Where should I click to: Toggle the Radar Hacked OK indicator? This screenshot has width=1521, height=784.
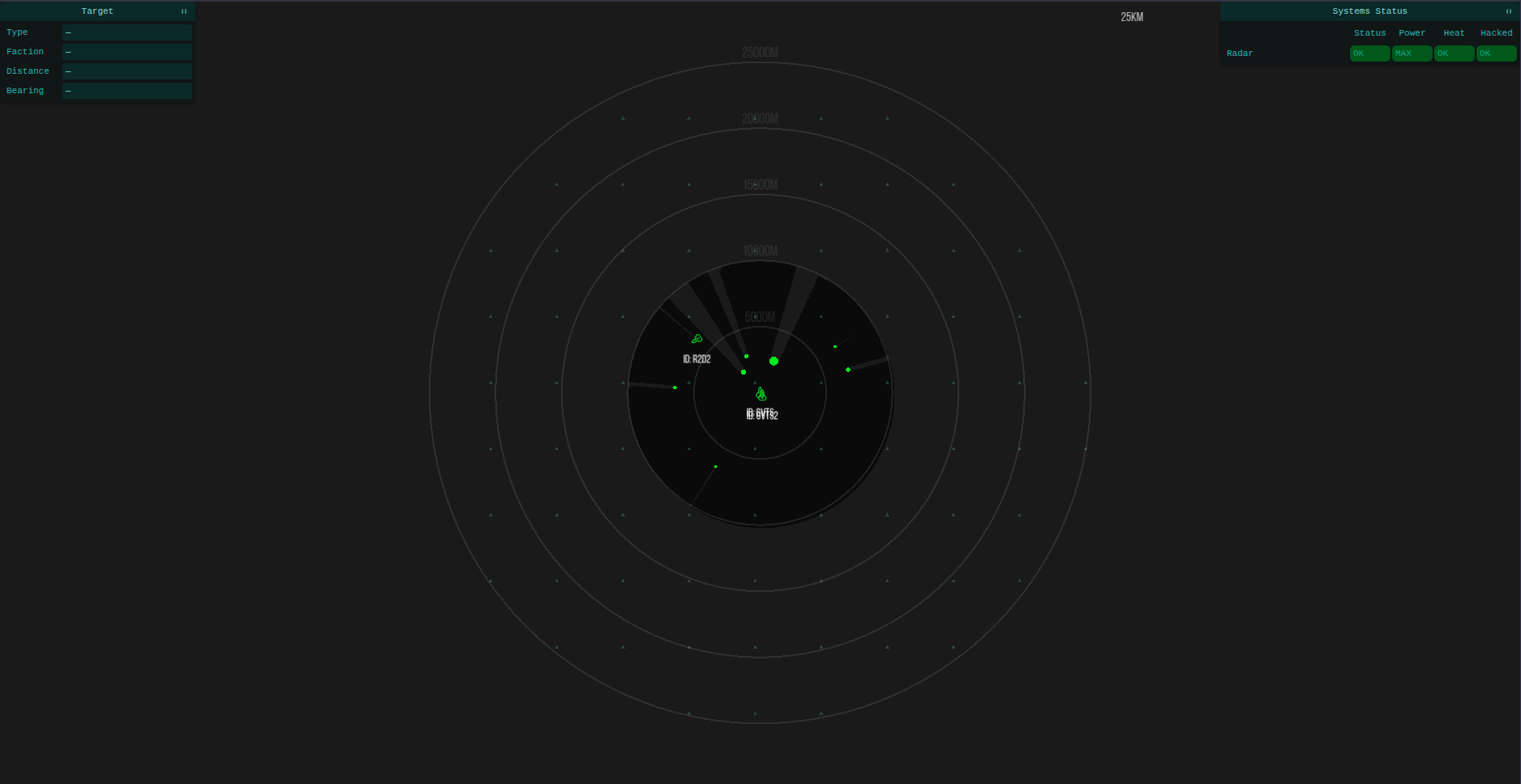(x=1495, y=53)
